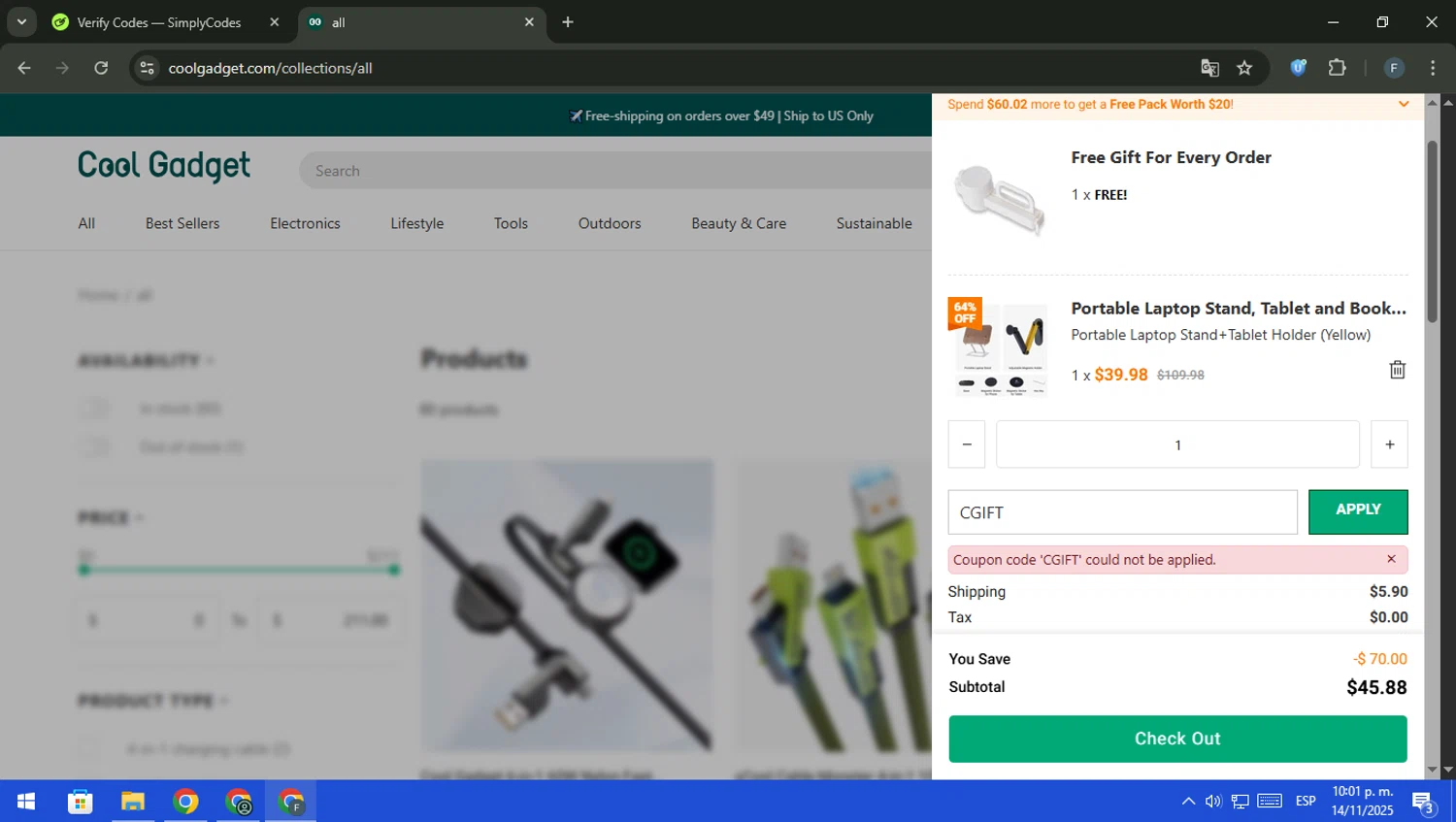The image size is (1456, 822).
Task: Dismiss the coupon error message
Action: 1391,559
